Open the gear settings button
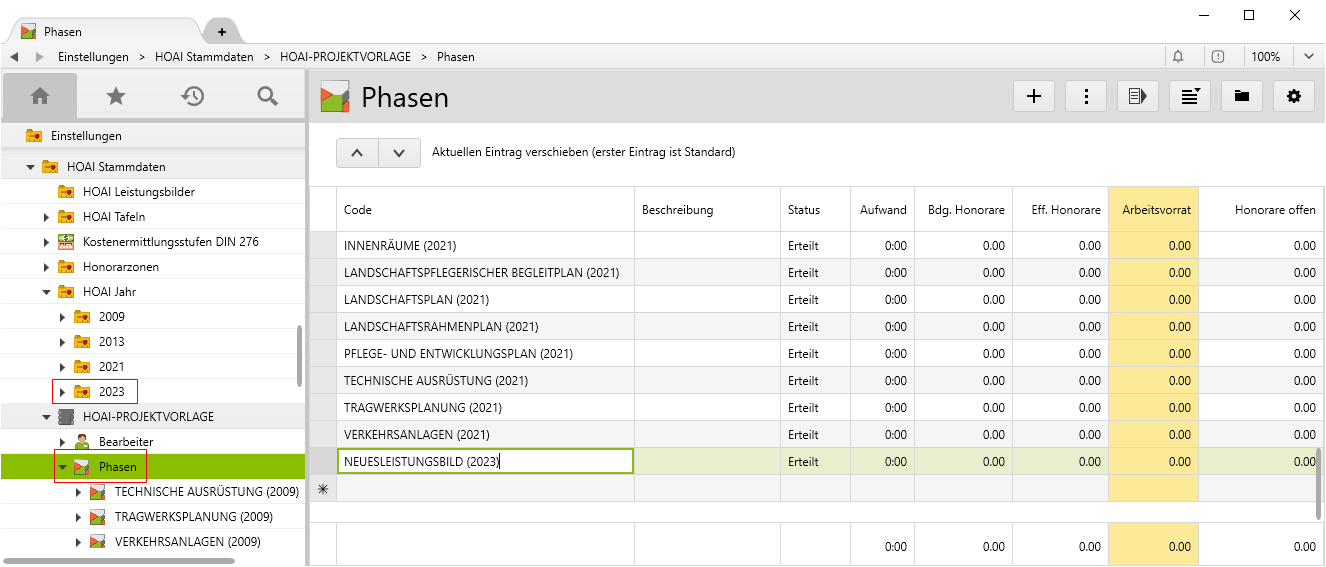The height and width of the screenshot is (567, 1326). pyautogui.click(x=1294, y=96)
